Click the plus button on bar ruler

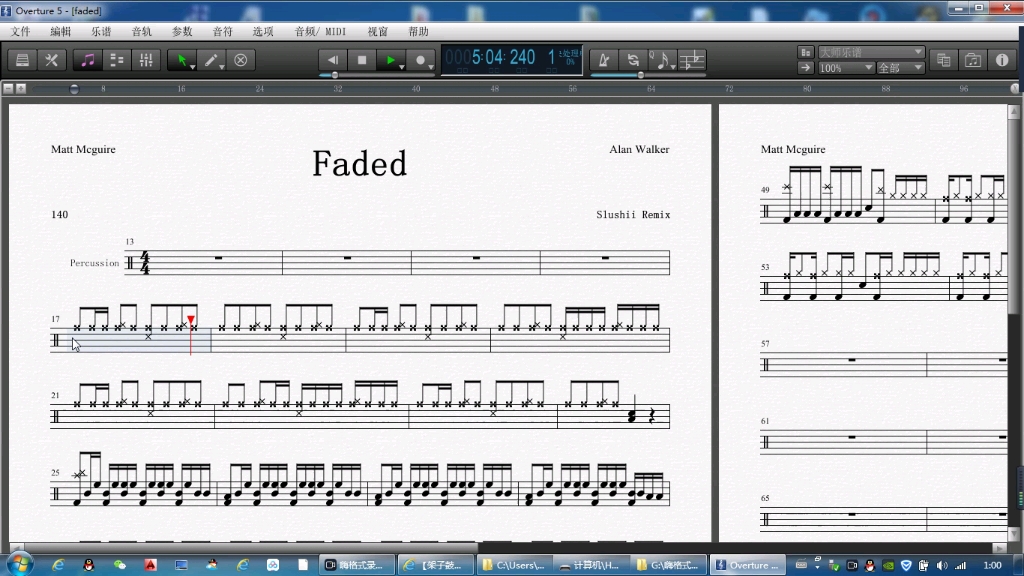[x=21, y=88]
